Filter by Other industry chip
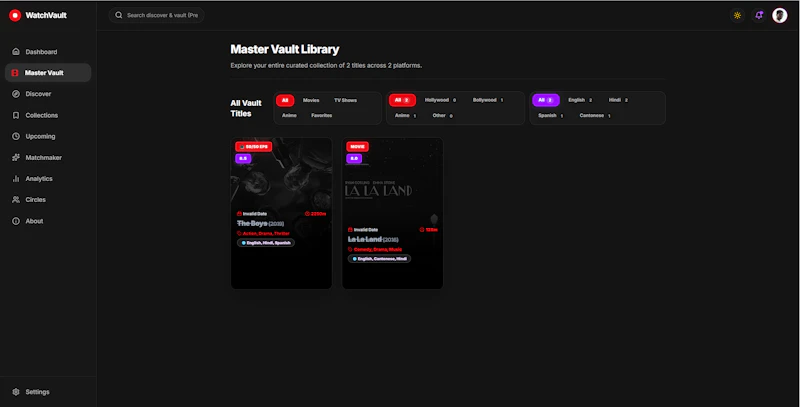The width and height of the screenshot is (800, 407). click(x=442, y=115)
